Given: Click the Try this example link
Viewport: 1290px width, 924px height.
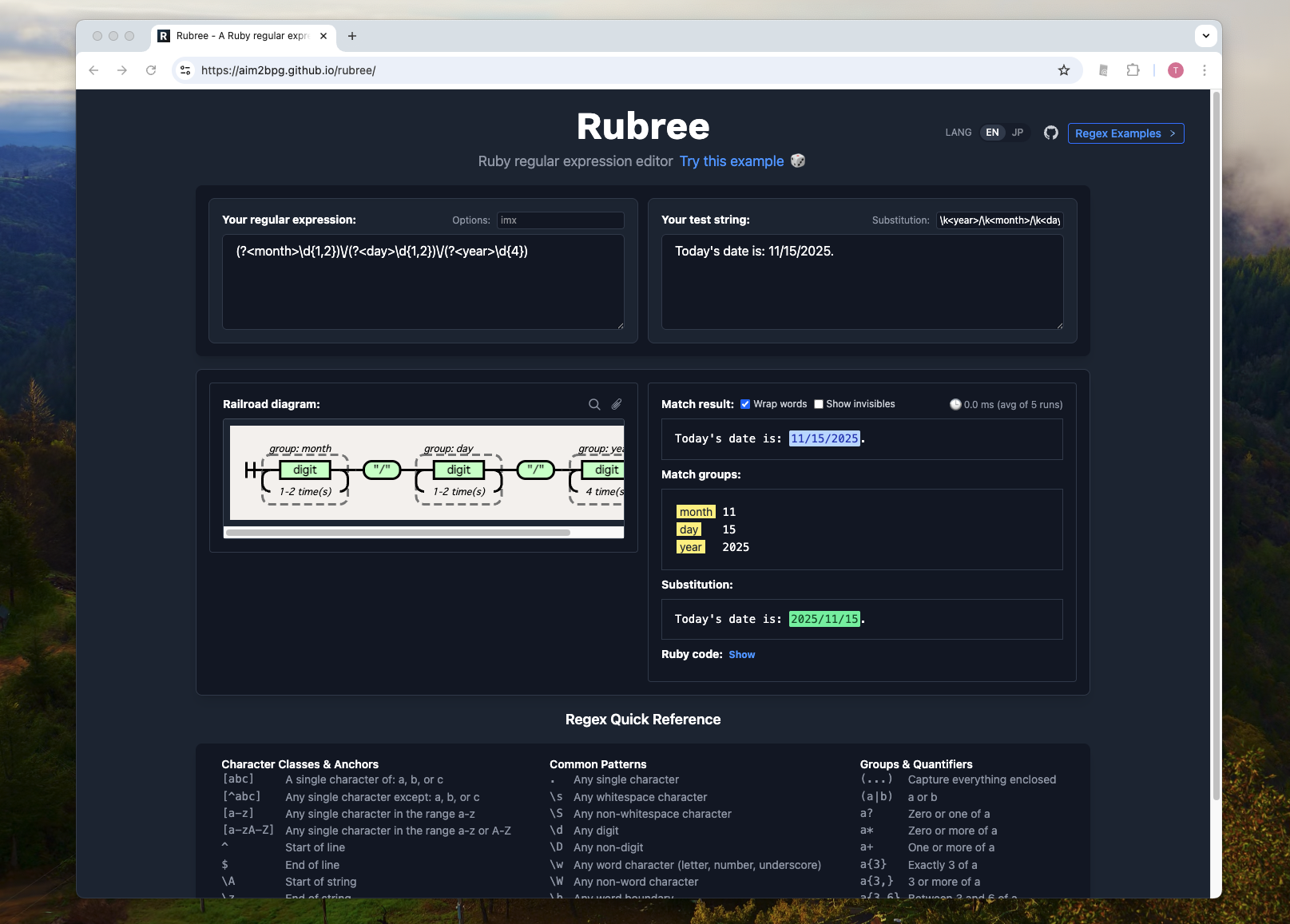Looking at the screenshot, I should (x=731, y=161).
